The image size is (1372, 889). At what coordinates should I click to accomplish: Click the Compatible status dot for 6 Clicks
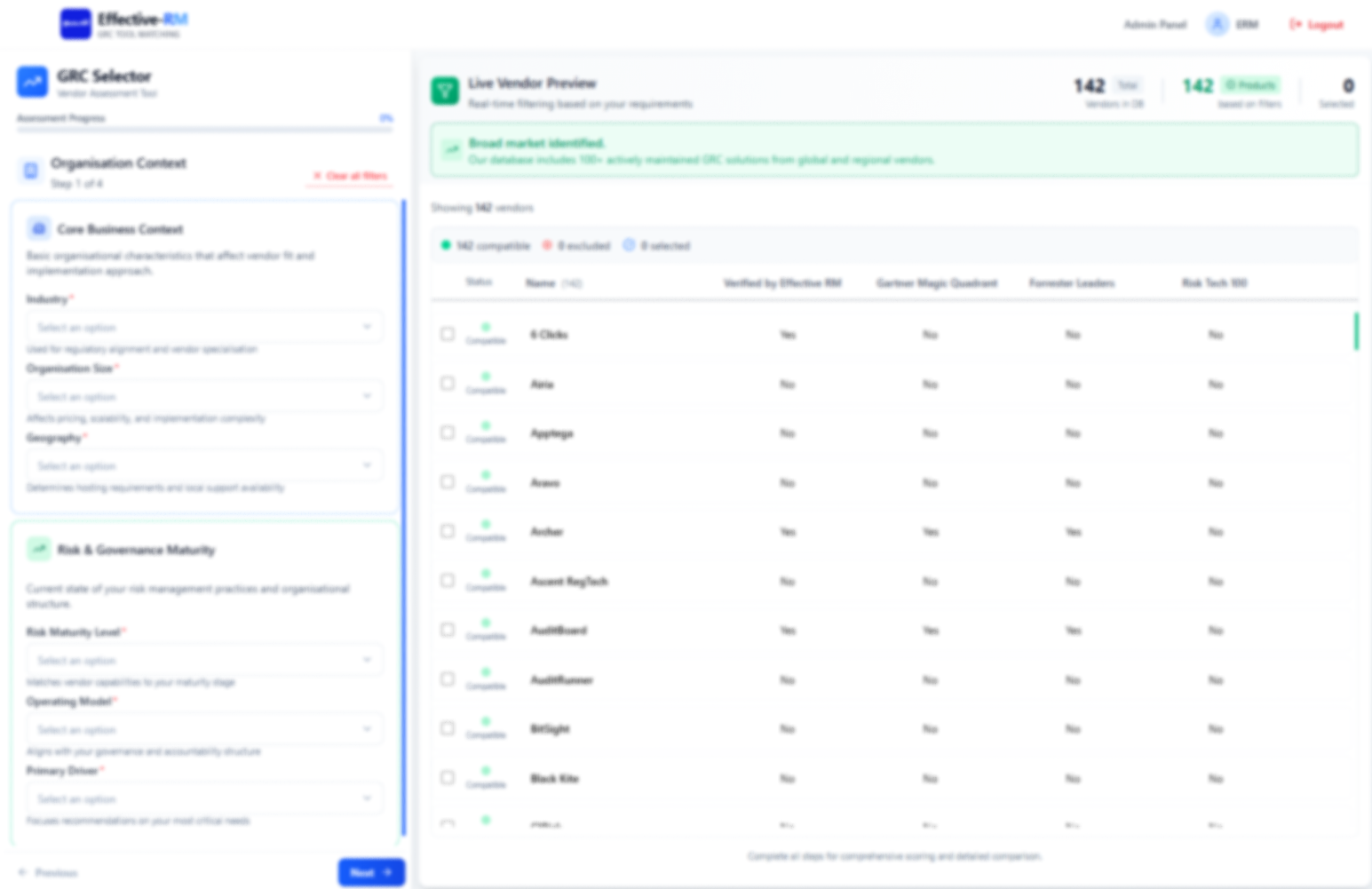point(486,327)
